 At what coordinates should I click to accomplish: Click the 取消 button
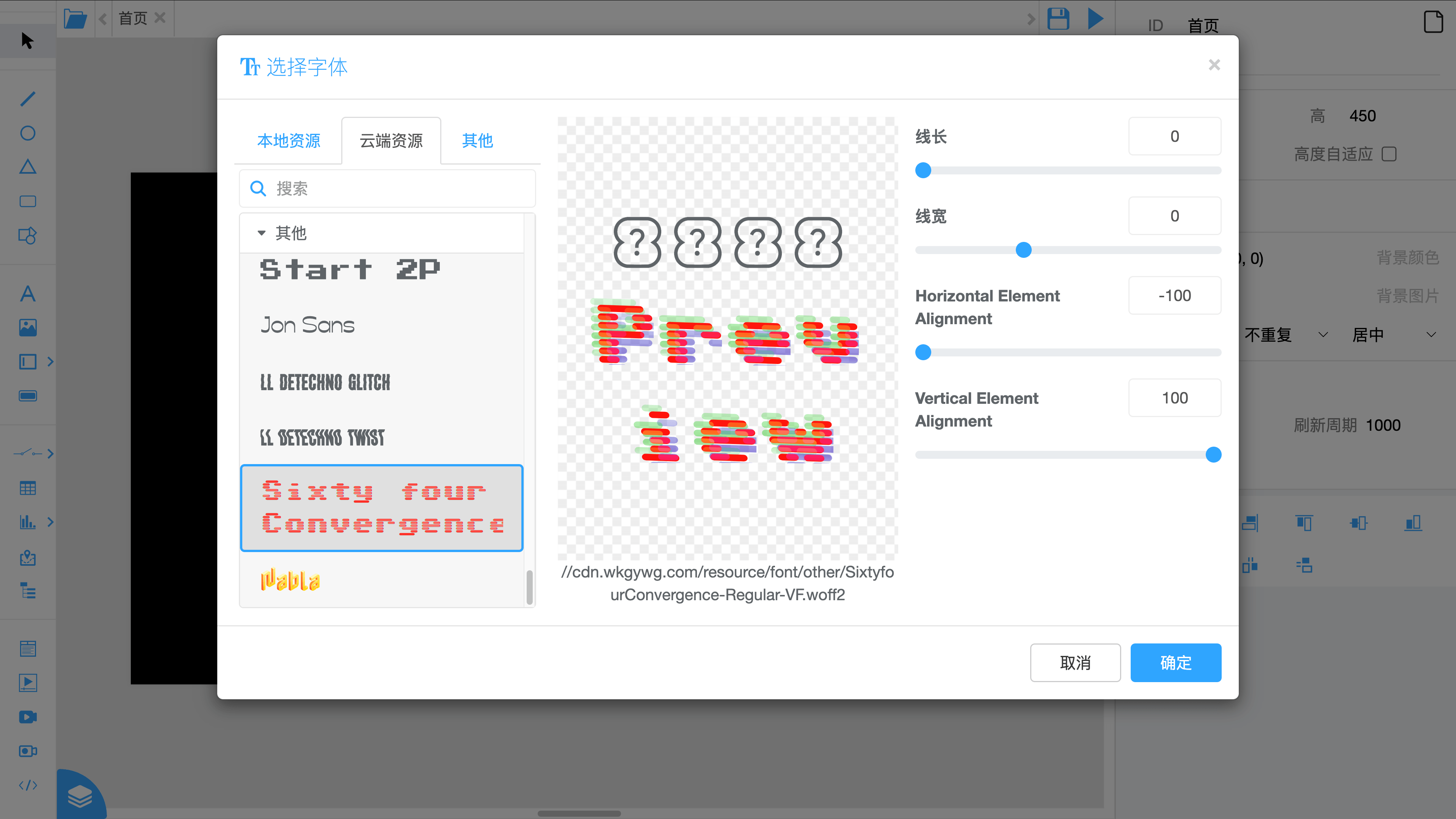1075,662
